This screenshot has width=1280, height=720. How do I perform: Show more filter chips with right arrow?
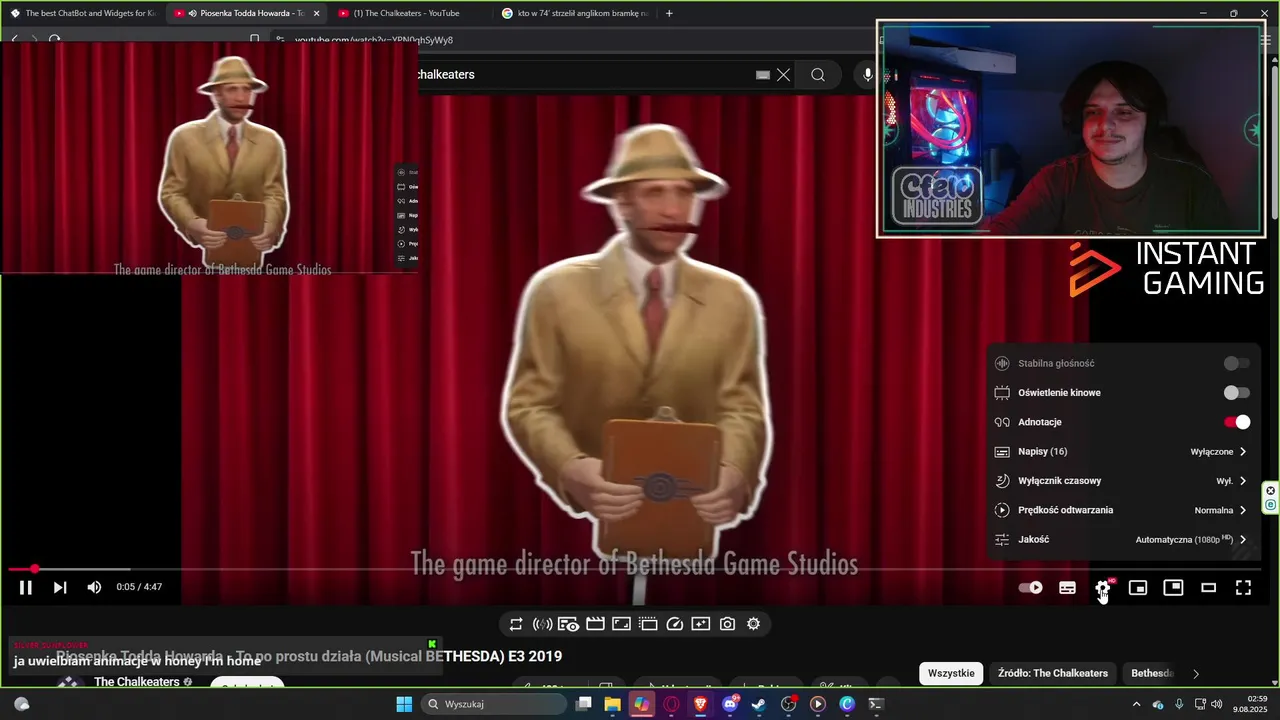click(1196, 673)
